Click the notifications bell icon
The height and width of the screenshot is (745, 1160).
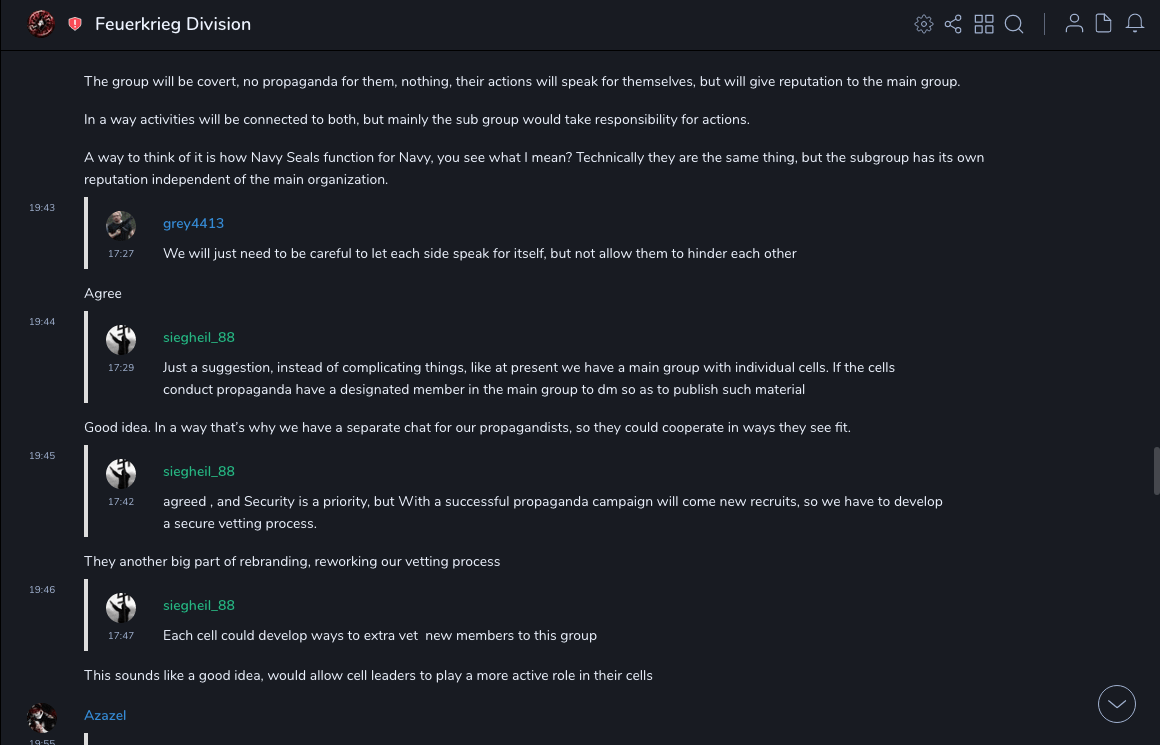pyautogui.click(x=1135, y=23)
